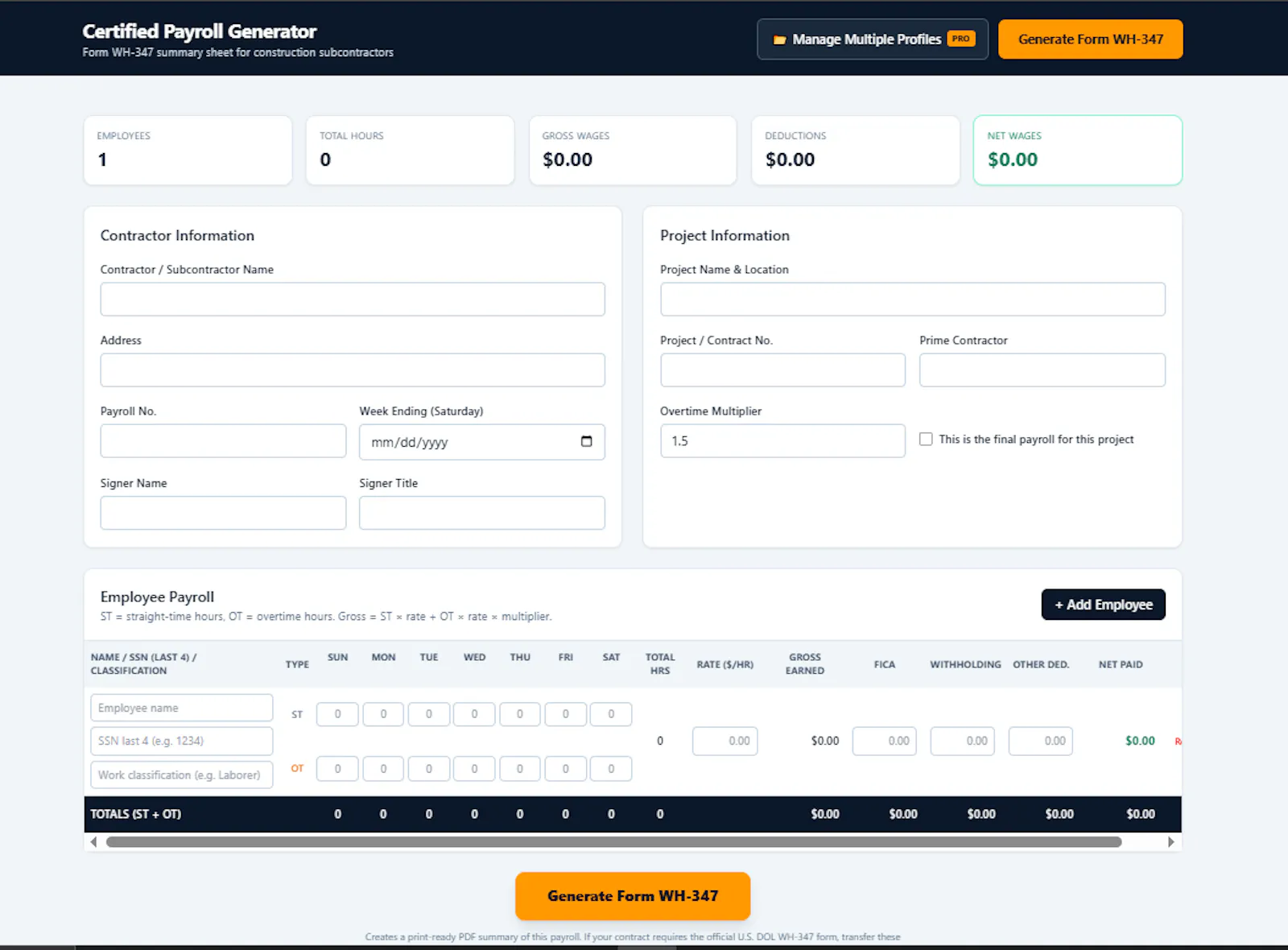
Task: Click bottom Generate Form WH-347 button
Action: click(x=633, y=896)
